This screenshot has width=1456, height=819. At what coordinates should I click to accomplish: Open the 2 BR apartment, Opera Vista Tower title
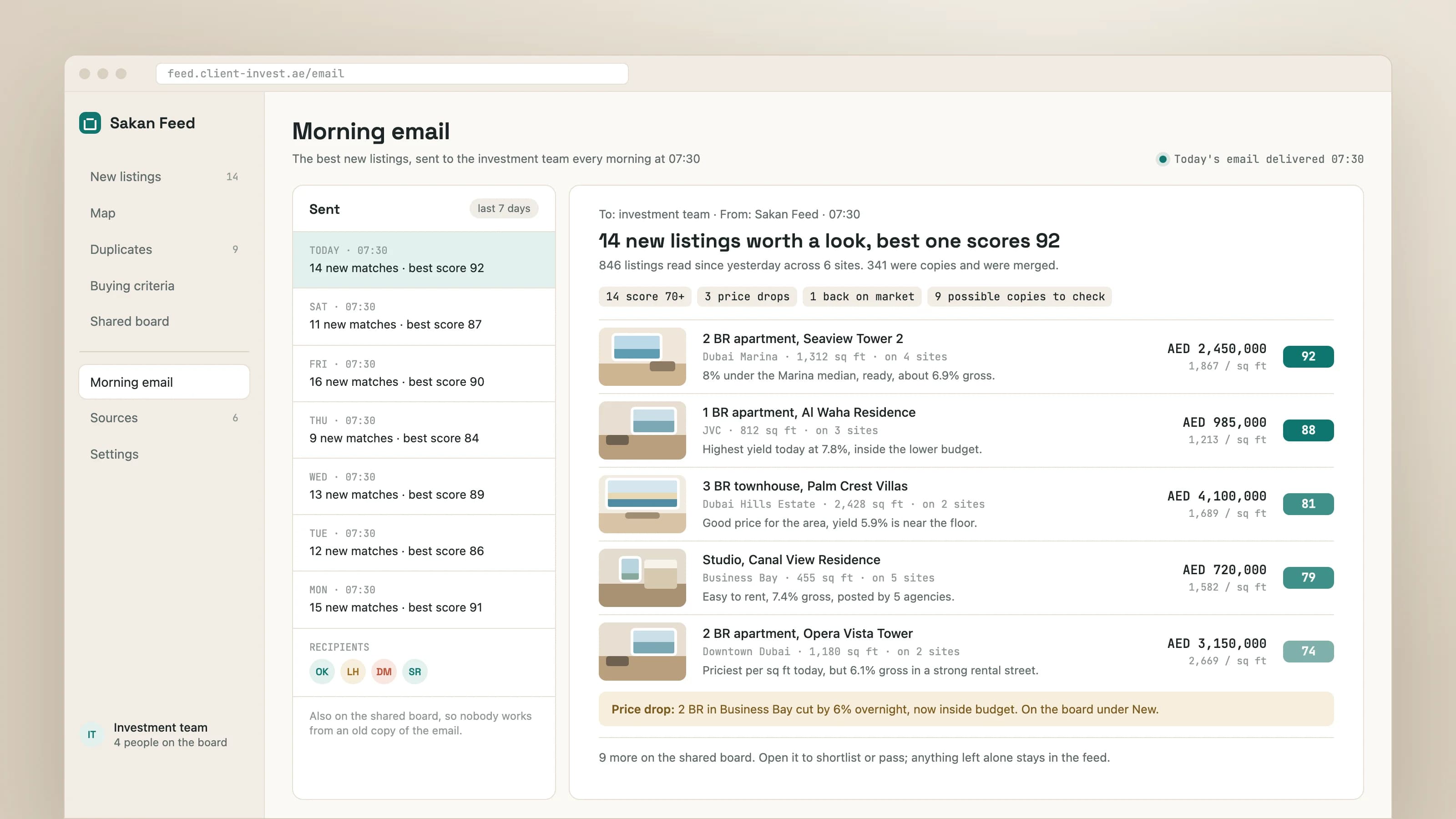point(808,634)
